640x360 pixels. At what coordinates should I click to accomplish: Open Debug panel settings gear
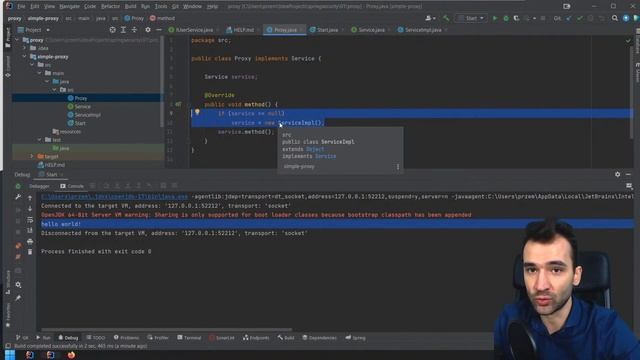[618, 174]
